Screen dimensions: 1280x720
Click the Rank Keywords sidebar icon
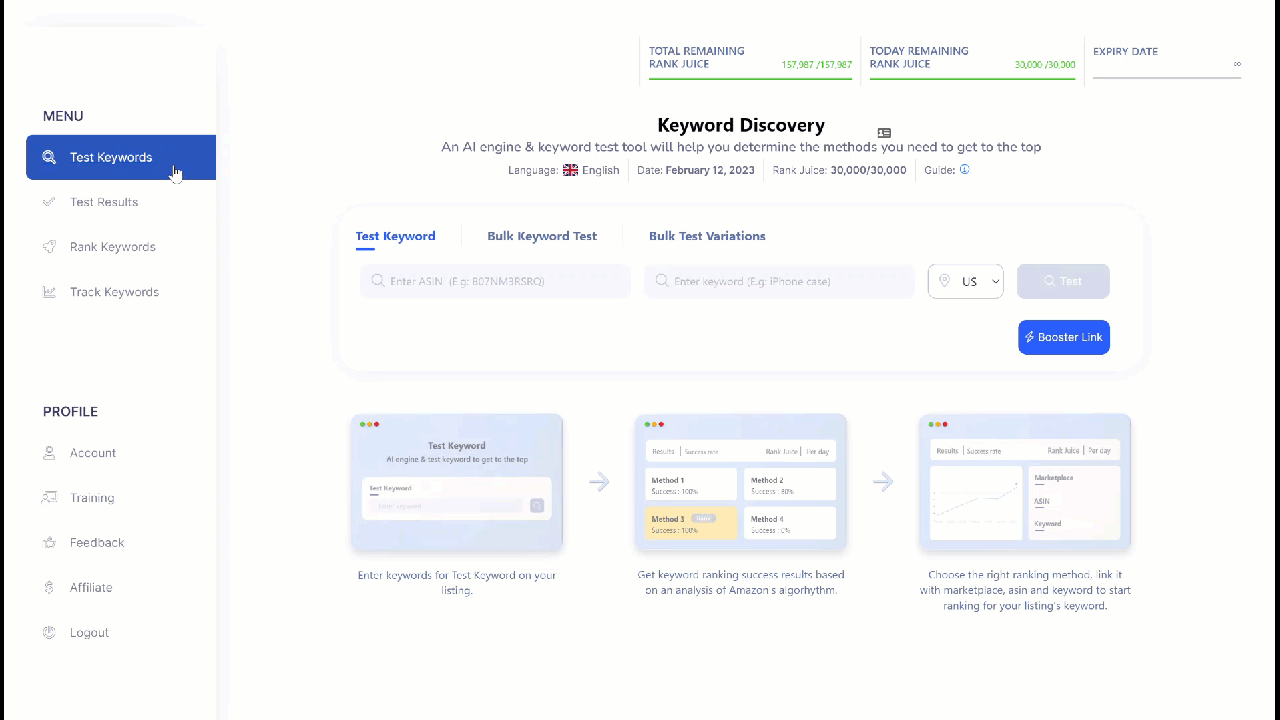(x=49, y=247)
